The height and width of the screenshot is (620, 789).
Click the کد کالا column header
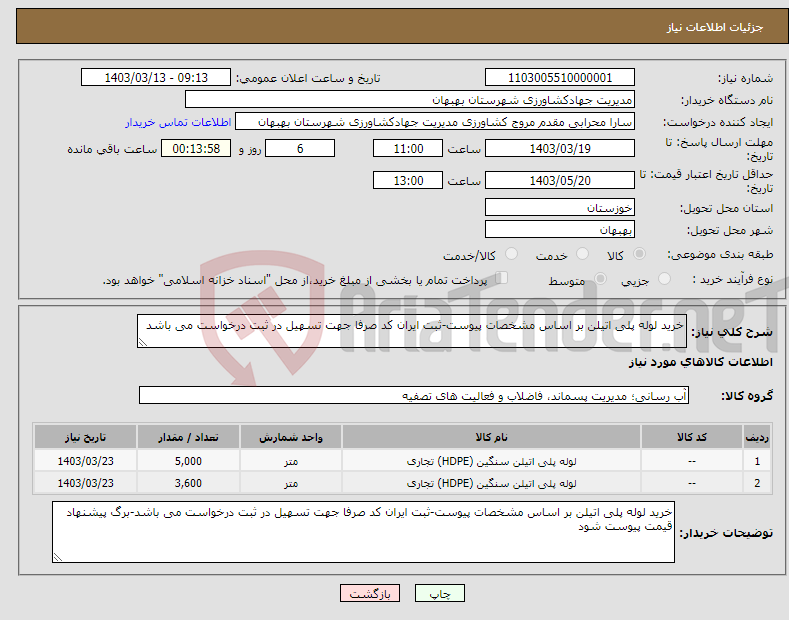tap(692, 437)
